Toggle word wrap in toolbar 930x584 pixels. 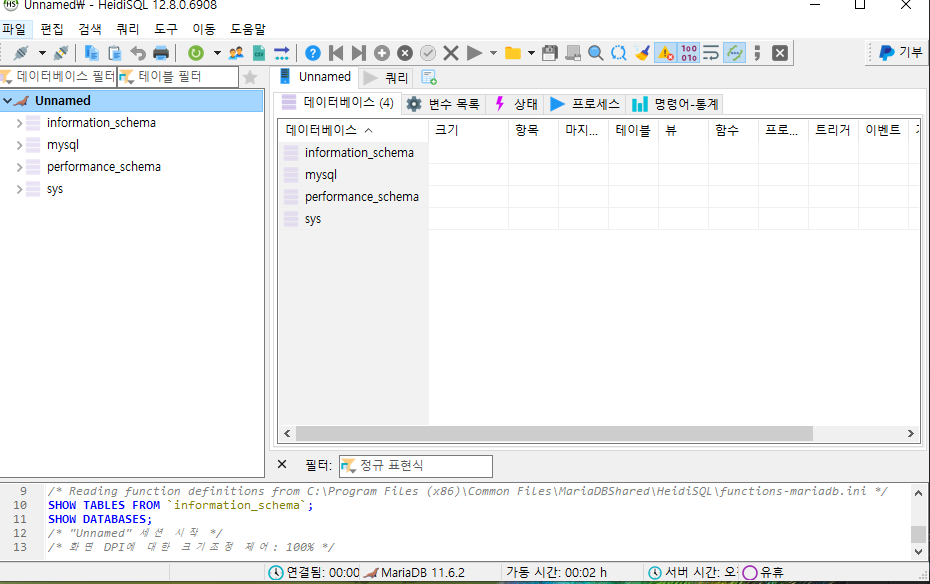pos(711,53)
